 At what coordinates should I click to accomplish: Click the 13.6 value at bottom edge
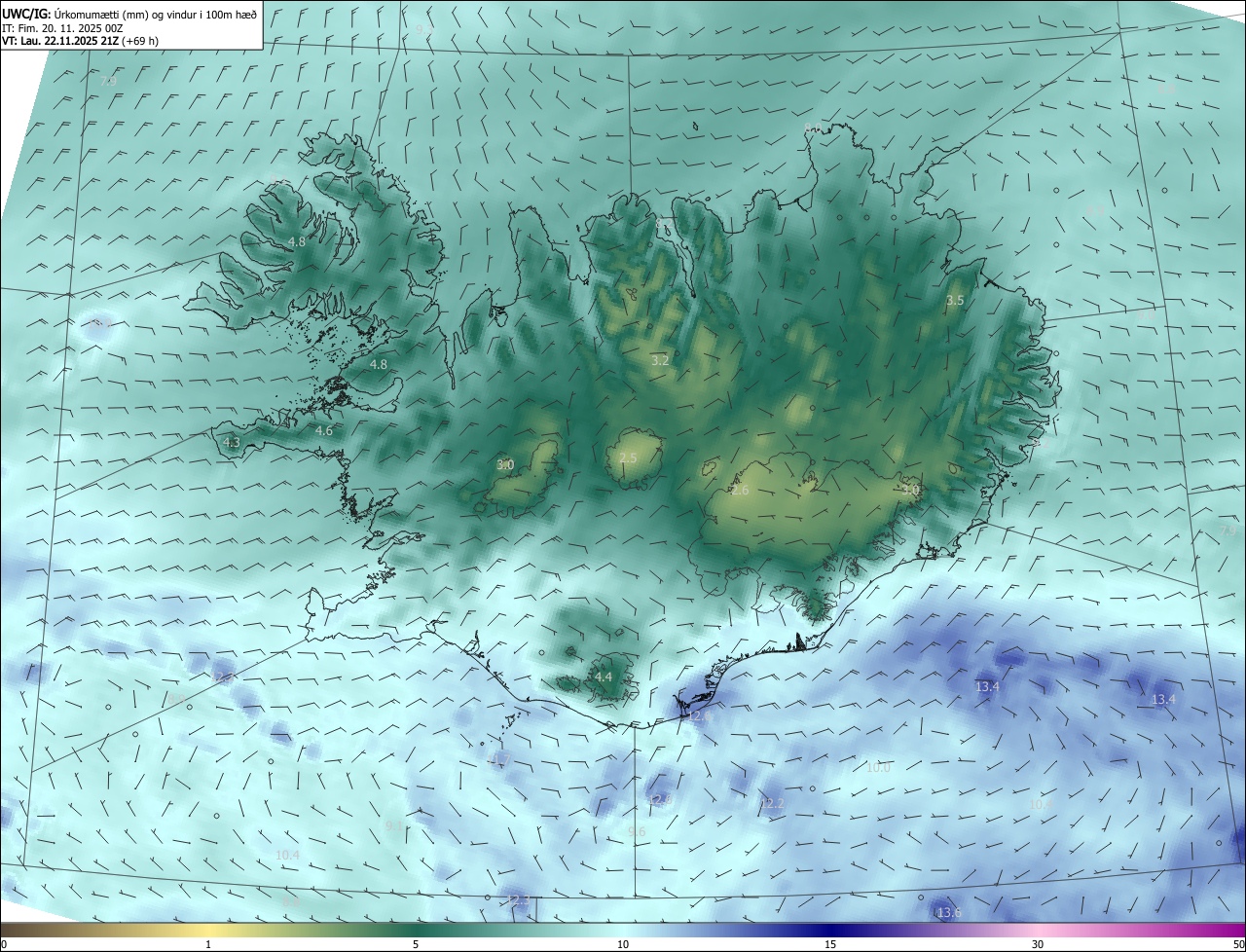point(949,912)
